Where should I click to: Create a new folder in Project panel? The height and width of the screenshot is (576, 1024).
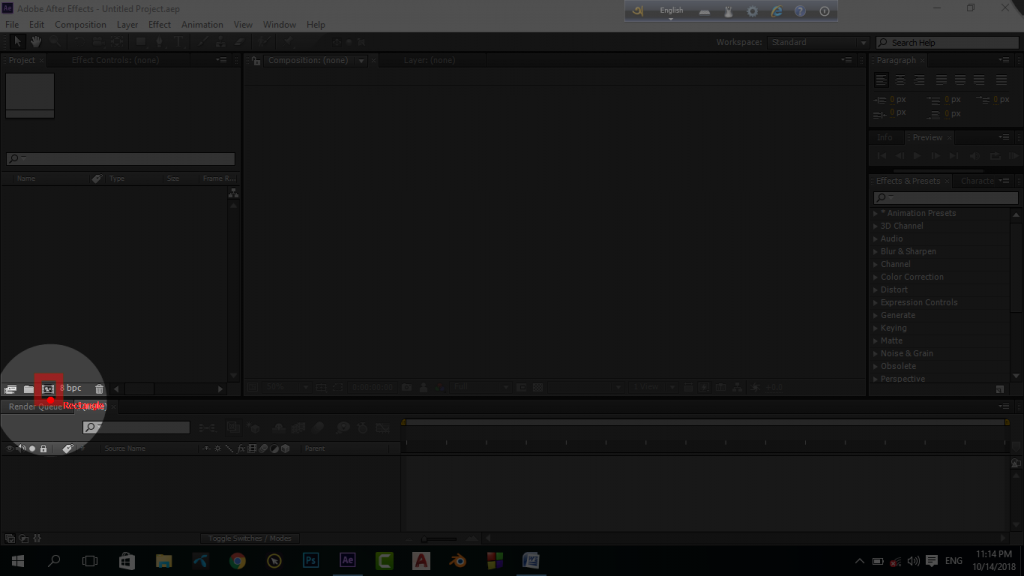pos(29,389)
